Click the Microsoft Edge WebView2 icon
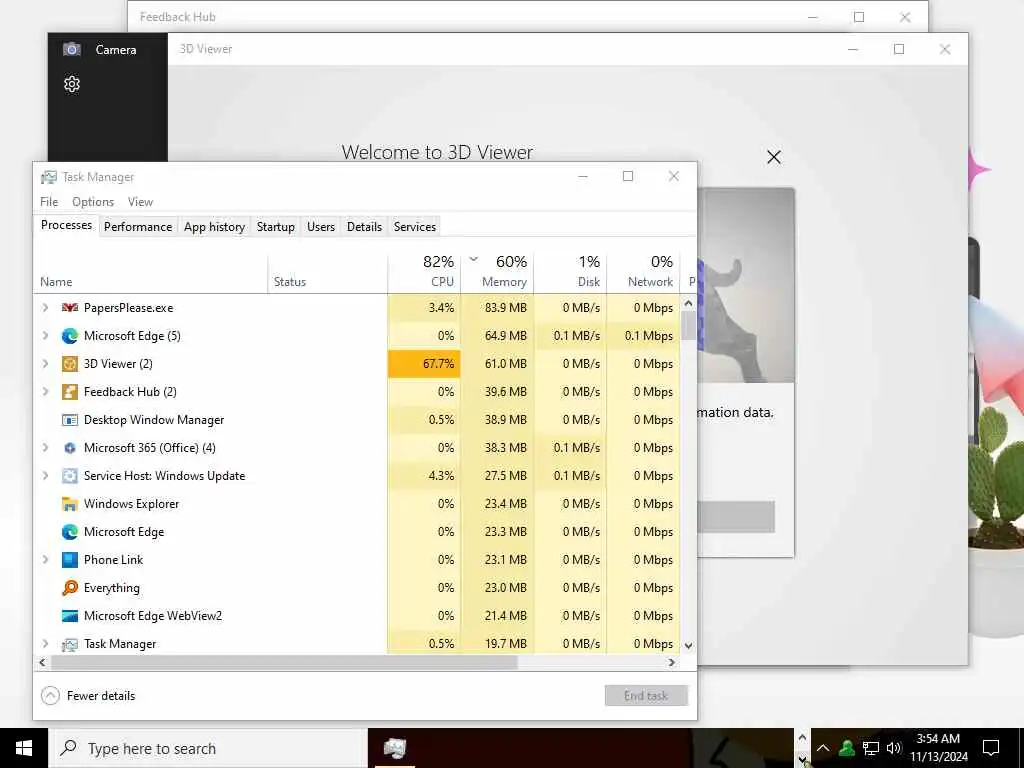Viewport: 1024px width, 768px height. 69,616
